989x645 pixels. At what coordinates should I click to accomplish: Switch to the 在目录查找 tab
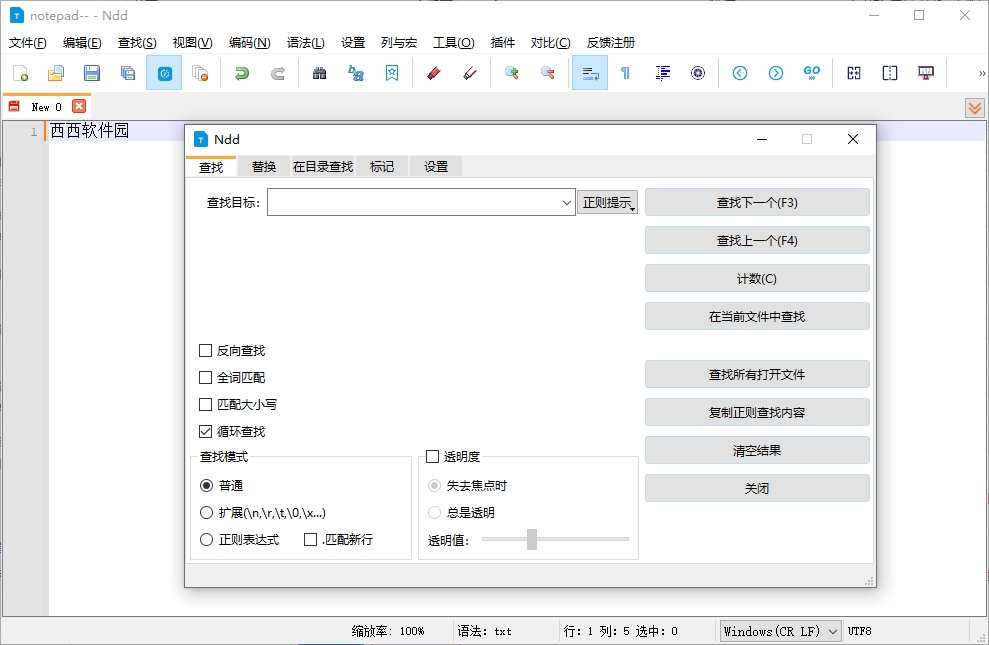[322, 166]
